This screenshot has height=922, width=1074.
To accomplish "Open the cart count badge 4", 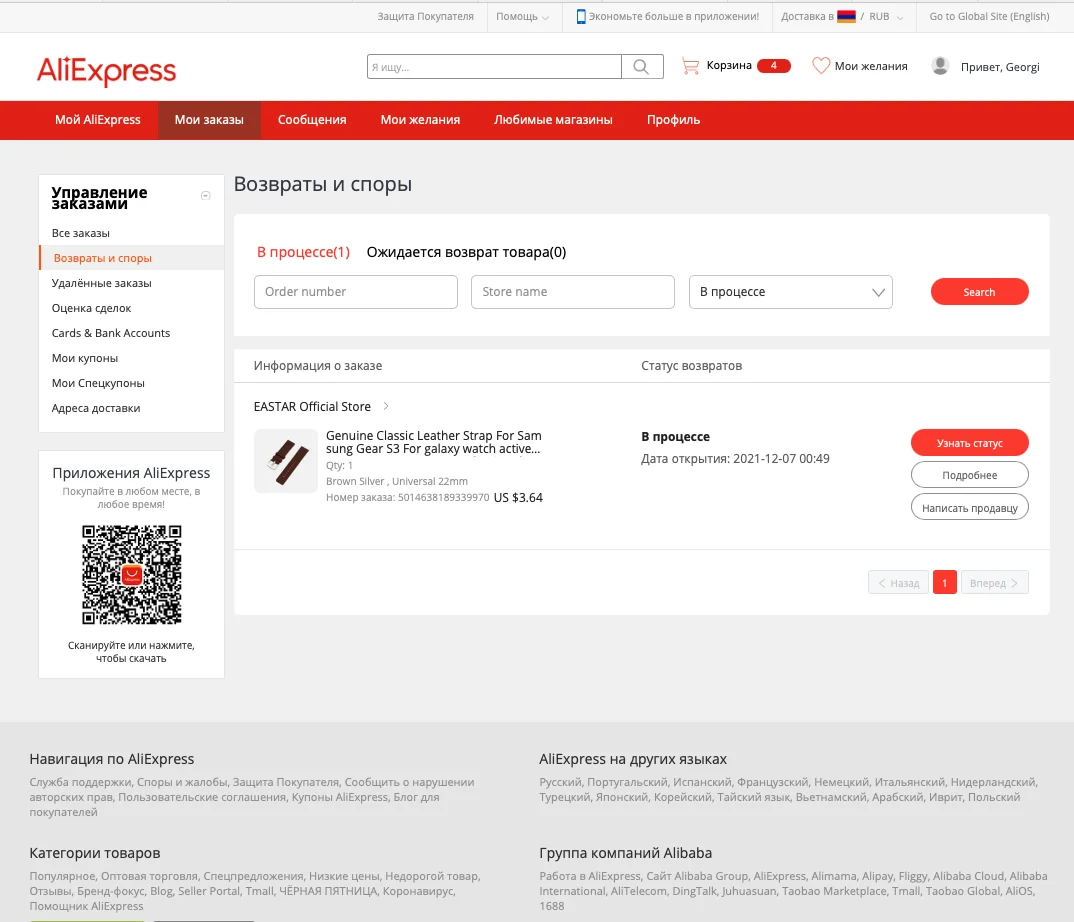I will point(774,66).
